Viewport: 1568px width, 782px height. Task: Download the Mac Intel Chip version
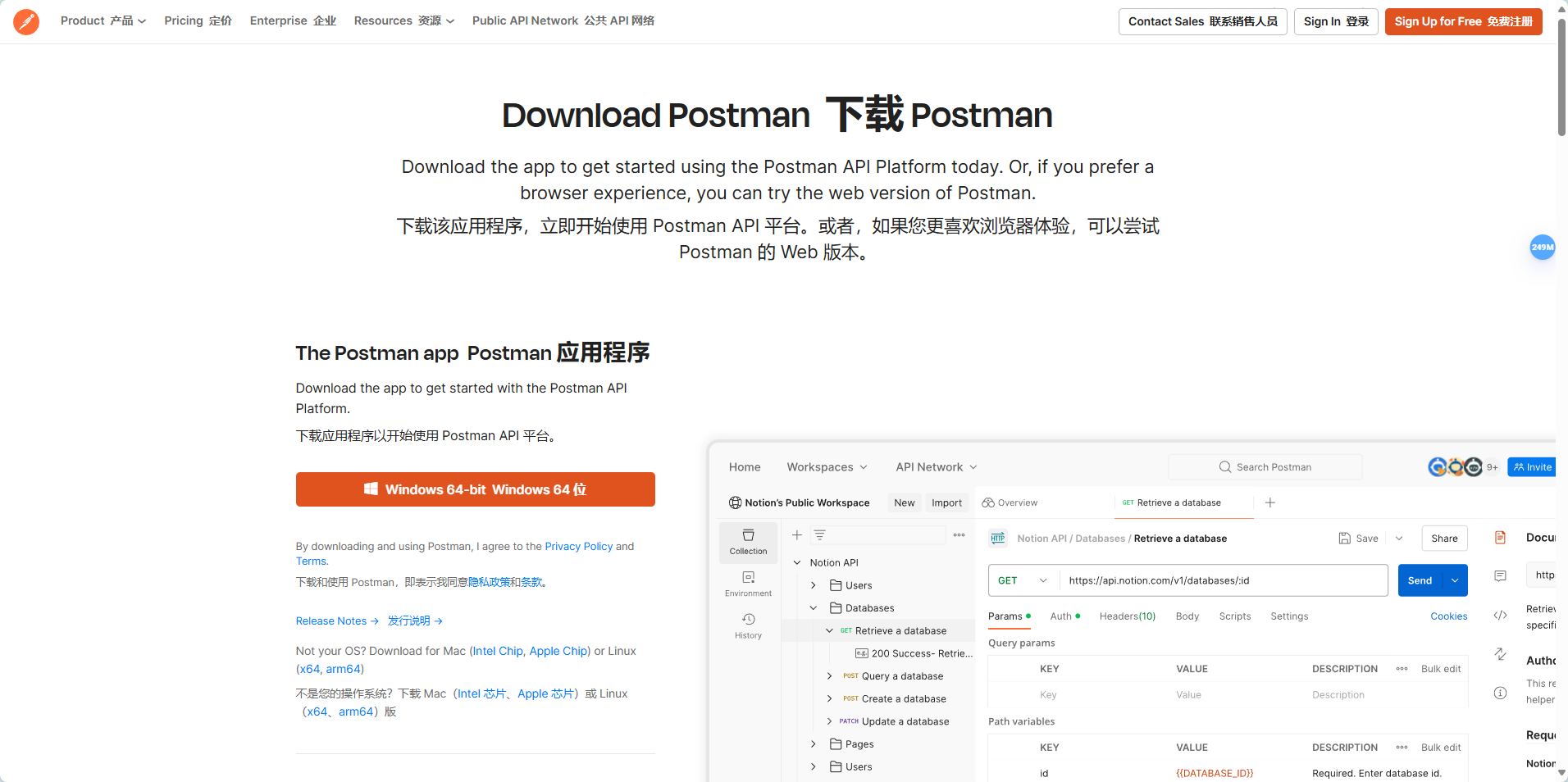498,651
